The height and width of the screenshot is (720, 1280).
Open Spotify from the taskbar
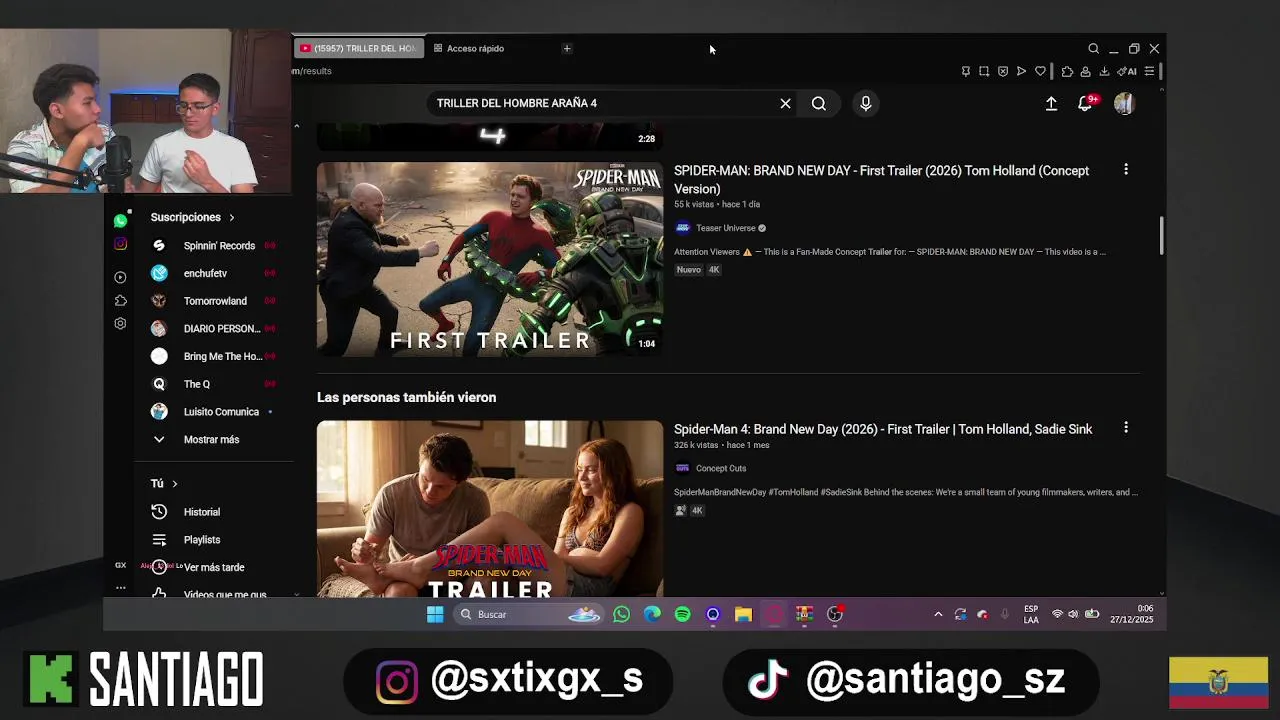click(682, 614)
